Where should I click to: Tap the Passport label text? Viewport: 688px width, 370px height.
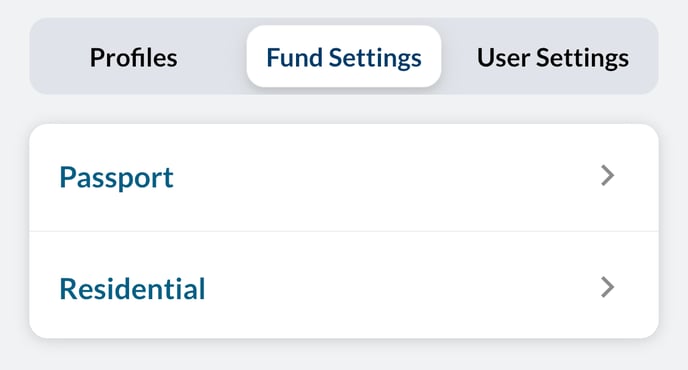tap(116, 178)
